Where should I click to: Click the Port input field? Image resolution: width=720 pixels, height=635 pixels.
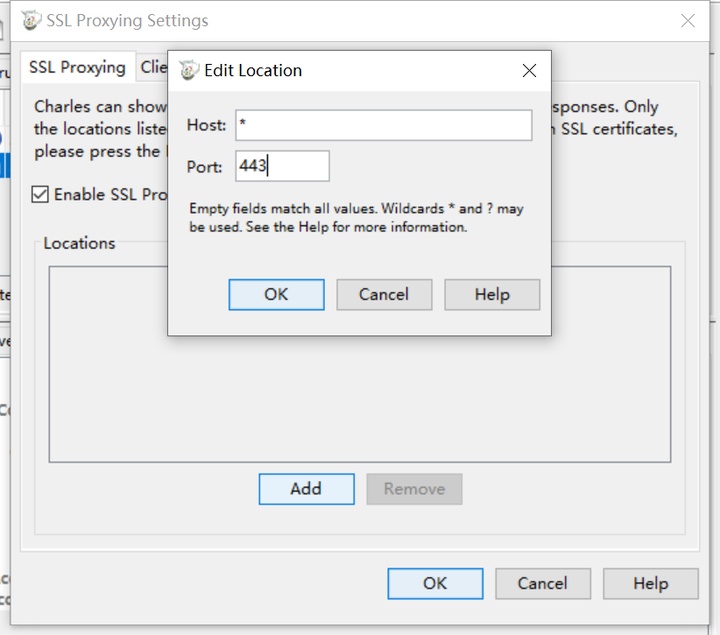[x=282, y=166]
